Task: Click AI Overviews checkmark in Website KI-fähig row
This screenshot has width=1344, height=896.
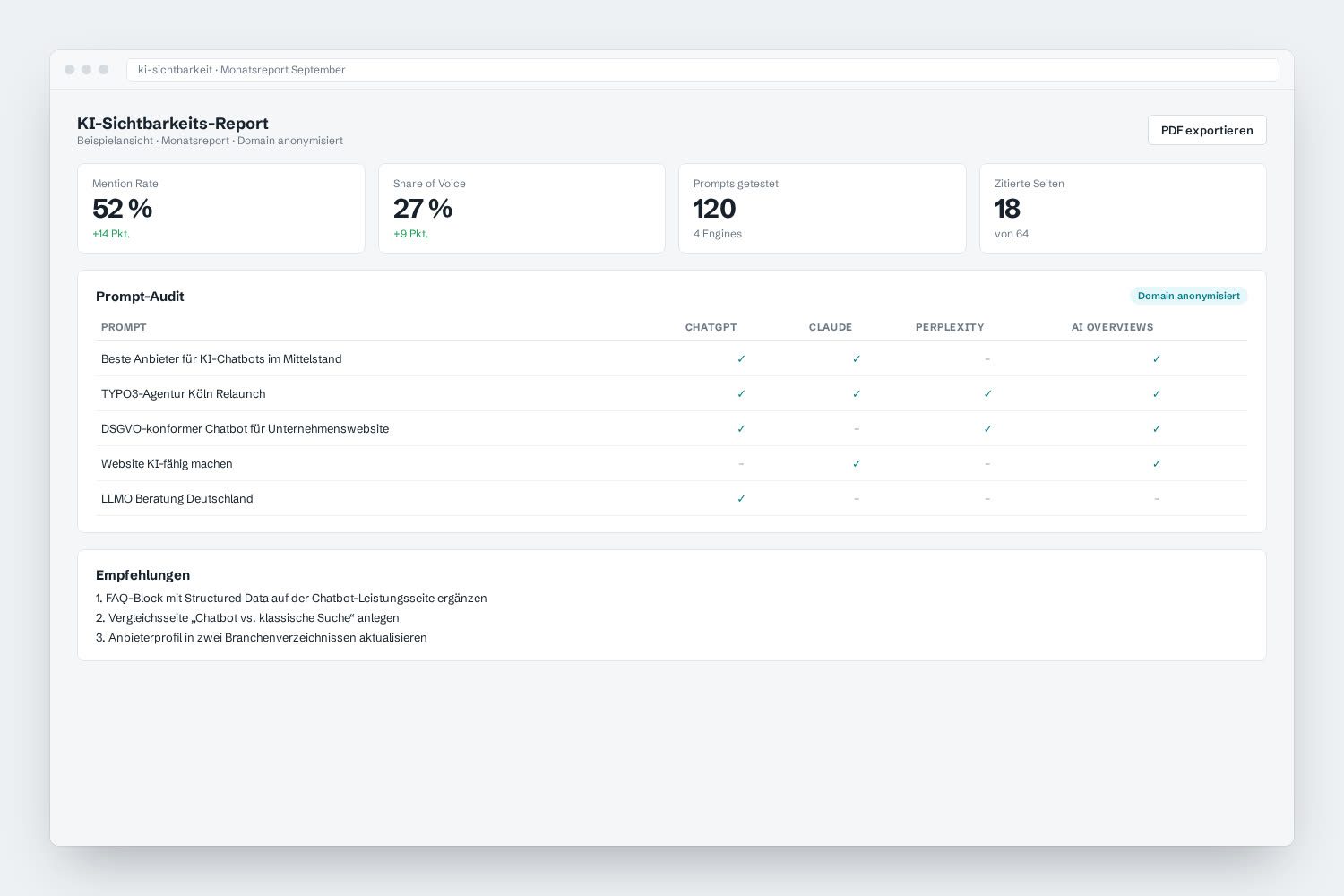Action: 1157,463
